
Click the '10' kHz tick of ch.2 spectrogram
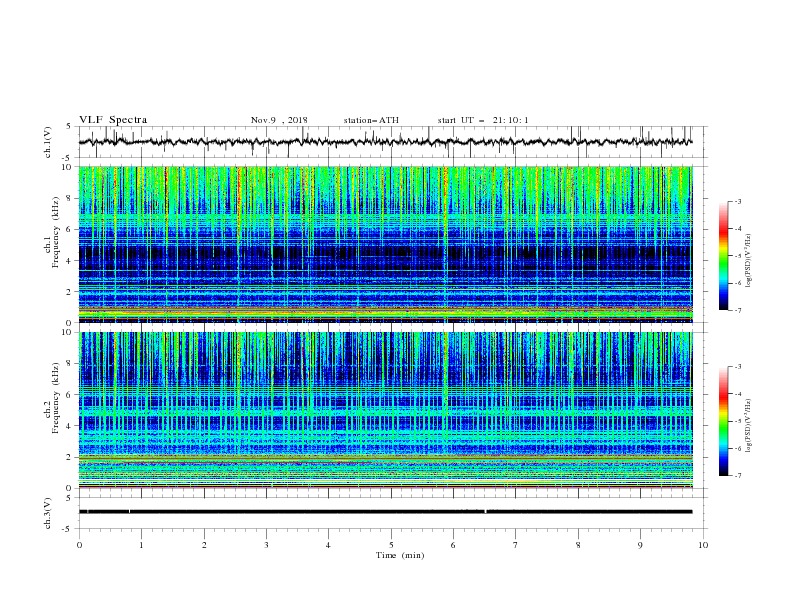[x=68, y=332]
